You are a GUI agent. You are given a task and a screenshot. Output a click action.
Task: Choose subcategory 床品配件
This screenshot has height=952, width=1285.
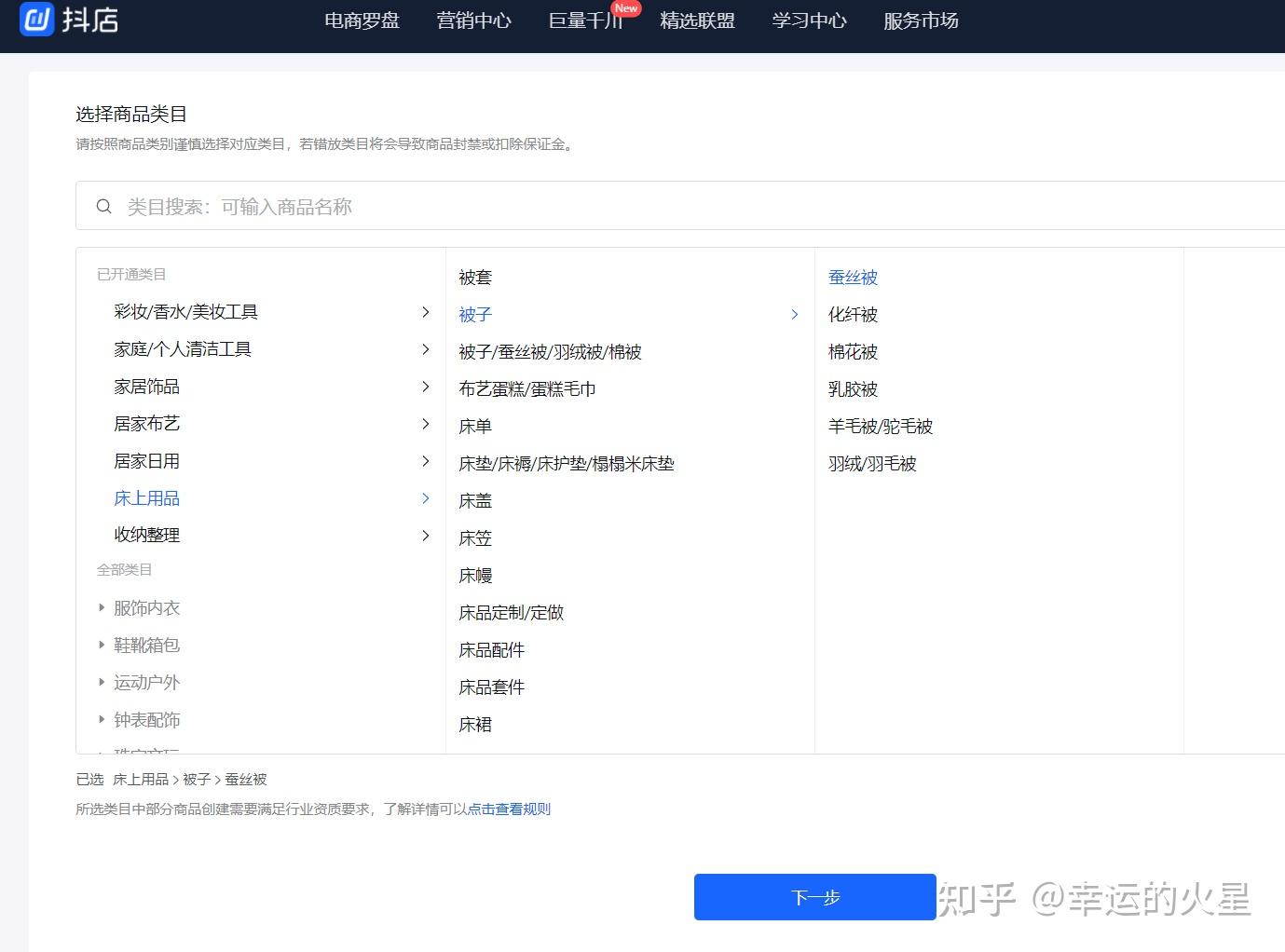coord(492,650)
